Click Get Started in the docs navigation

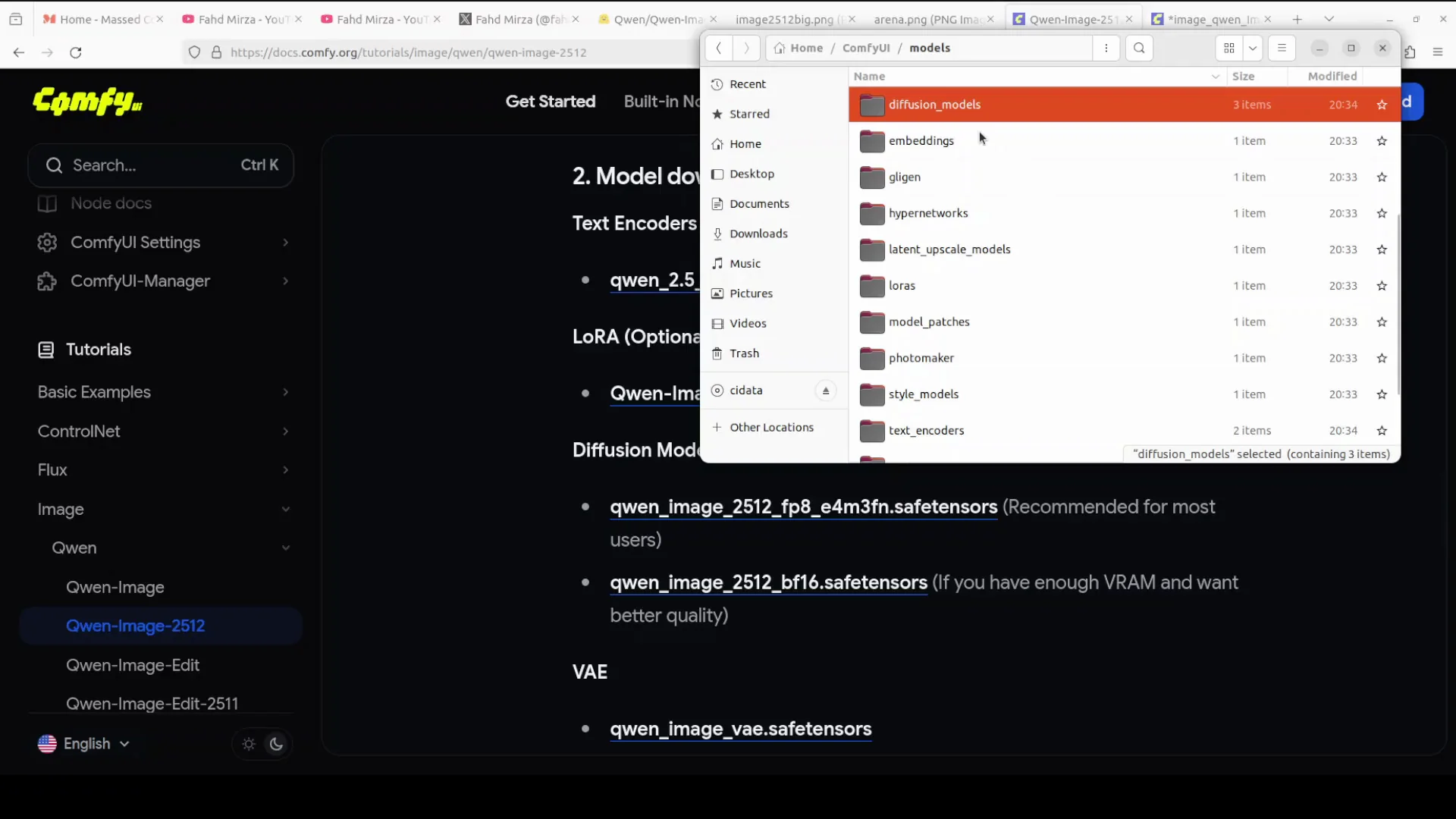tap(551, 101)
